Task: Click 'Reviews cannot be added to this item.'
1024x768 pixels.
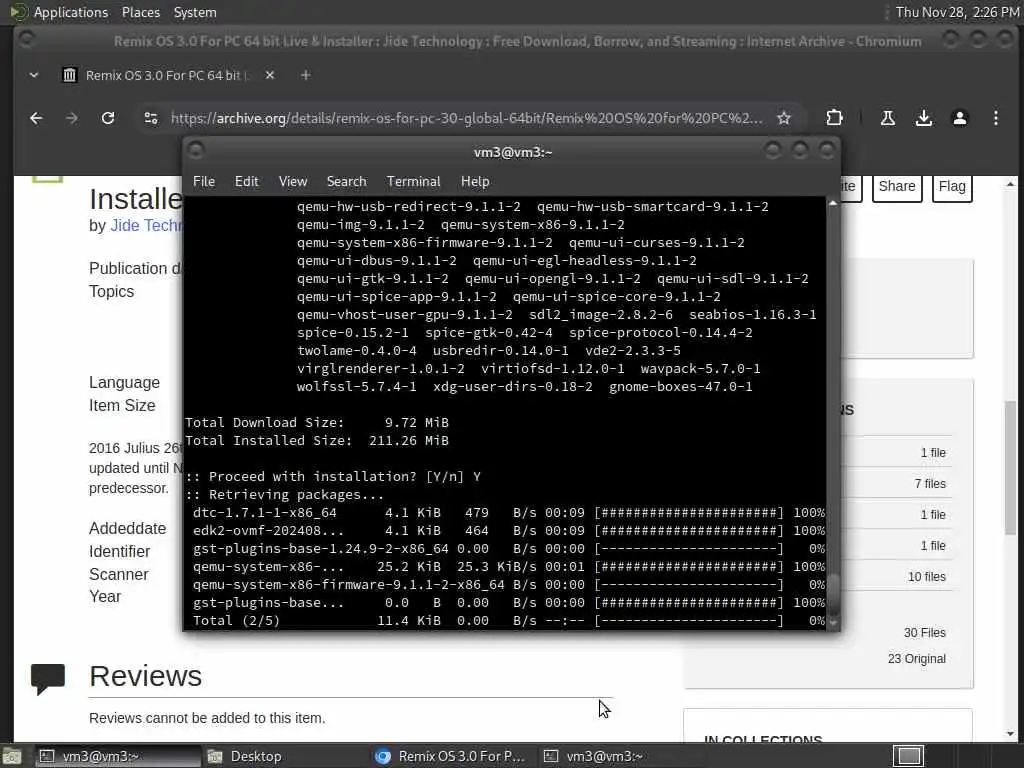Action: pos(207,718)
